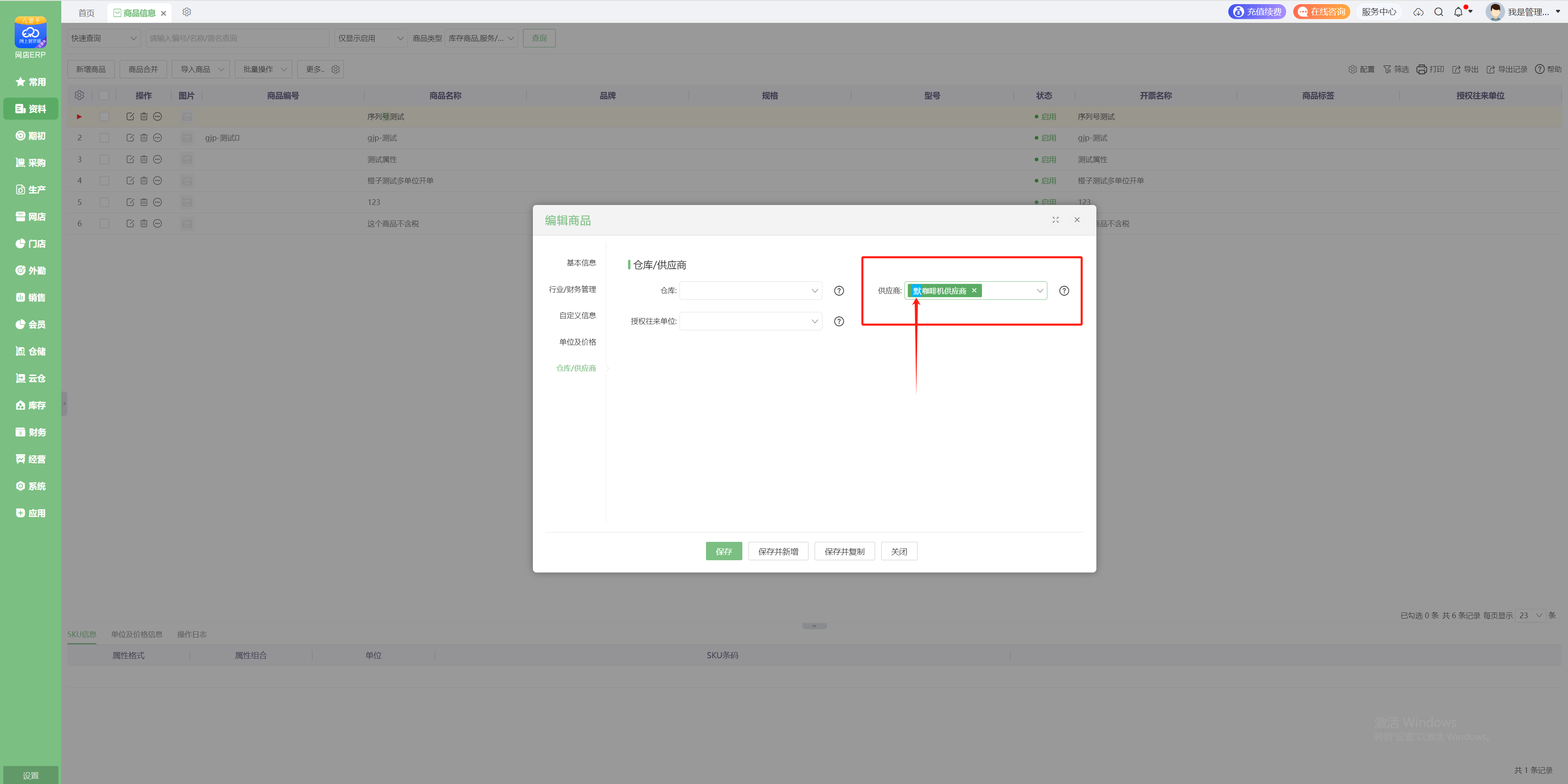The height and width of the screenshot is (784, 1568).
Task: Click the help icon next to 供应商 field
Action: click(1064, 291)
